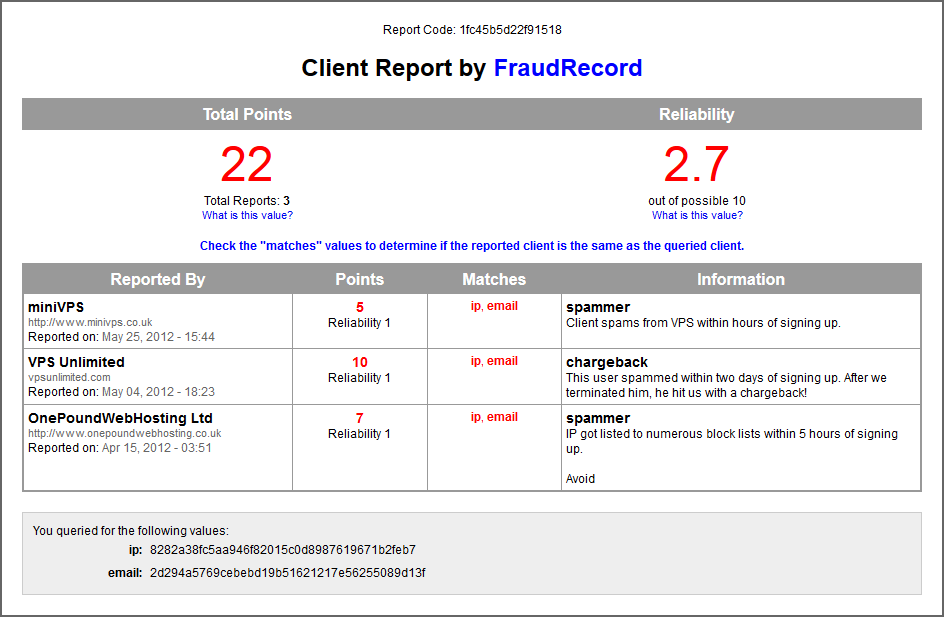Click the reliability score 2.7
Viewport: 944px width, 617px height.
tap(697, 164)
